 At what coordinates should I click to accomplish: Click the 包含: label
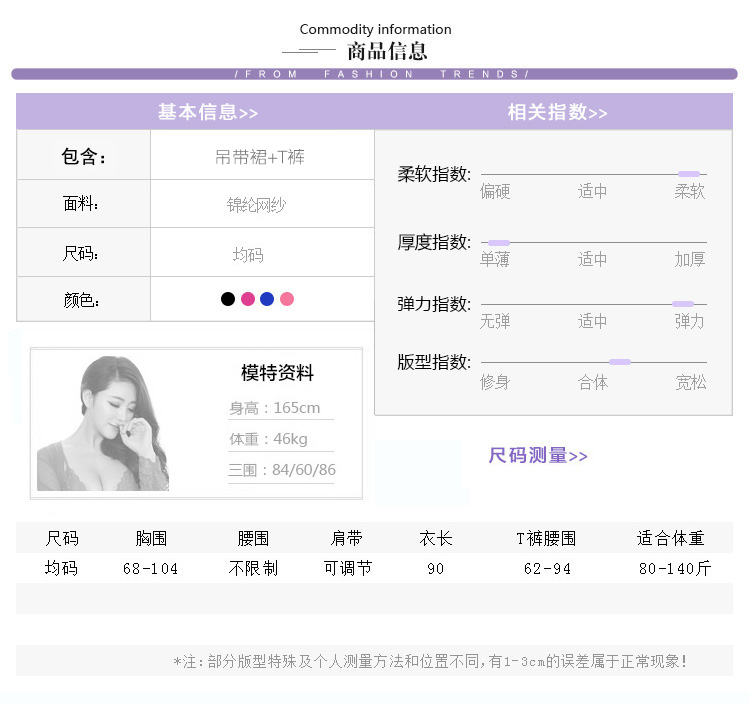coord(83,156)
